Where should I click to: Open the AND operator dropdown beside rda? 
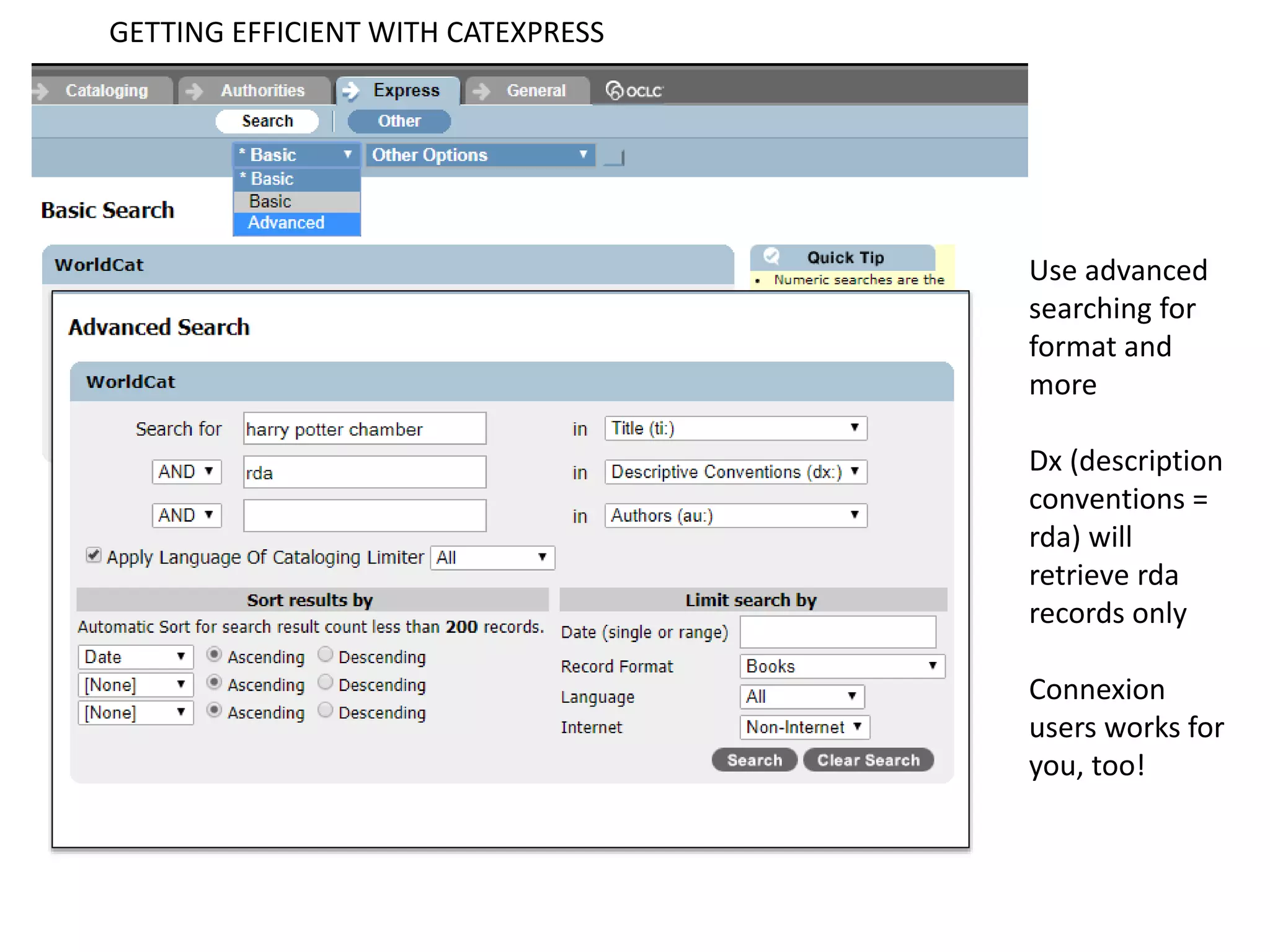coord(187,472)
